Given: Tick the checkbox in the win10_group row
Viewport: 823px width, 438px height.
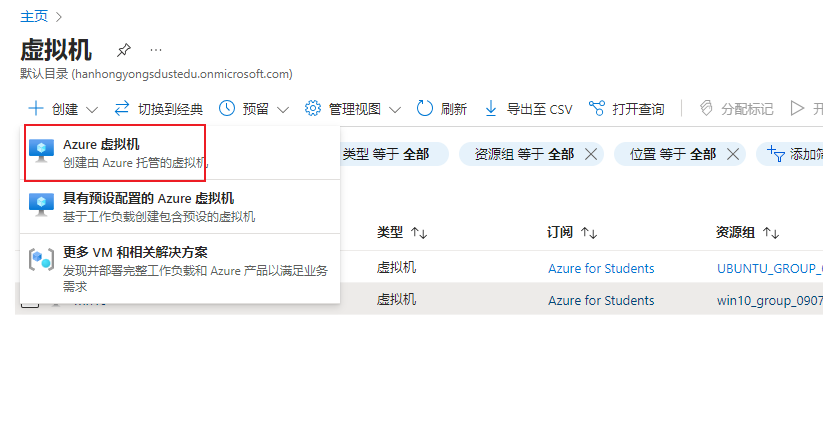Looking at the screenshot, I should (30, 305).
